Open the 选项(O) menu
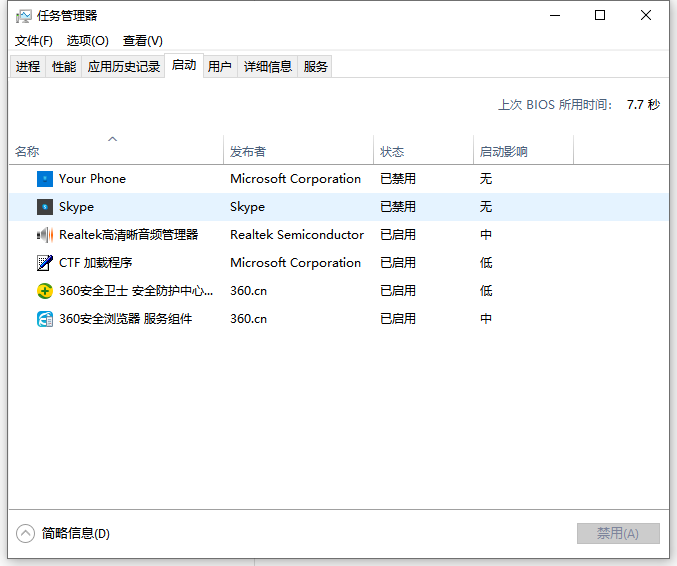The height and width of the screenshot is (566, 677). (x=88, y=41)
